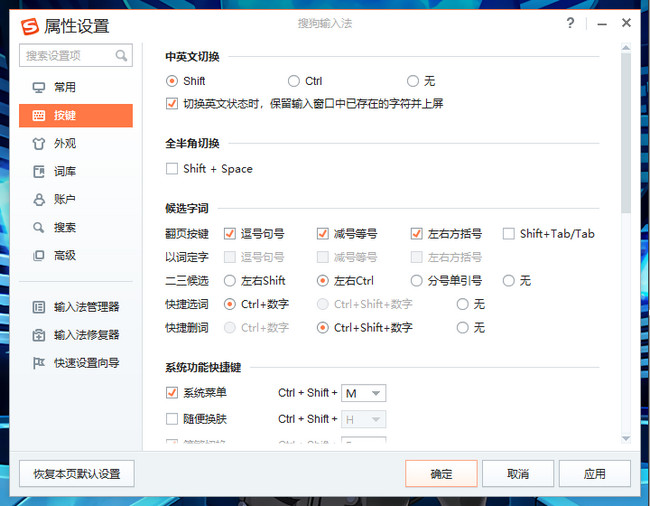
Task: Go to the 外观 settings page
Action: click(x=76, y=143)
